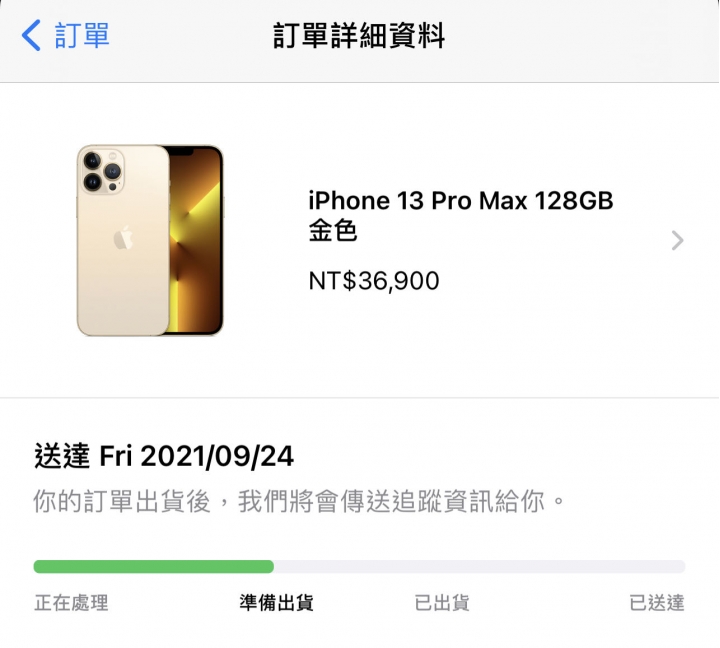Click the unfilled gray progress bar portion
Viewport: 720px width, 648px height.
pos(479,566)
